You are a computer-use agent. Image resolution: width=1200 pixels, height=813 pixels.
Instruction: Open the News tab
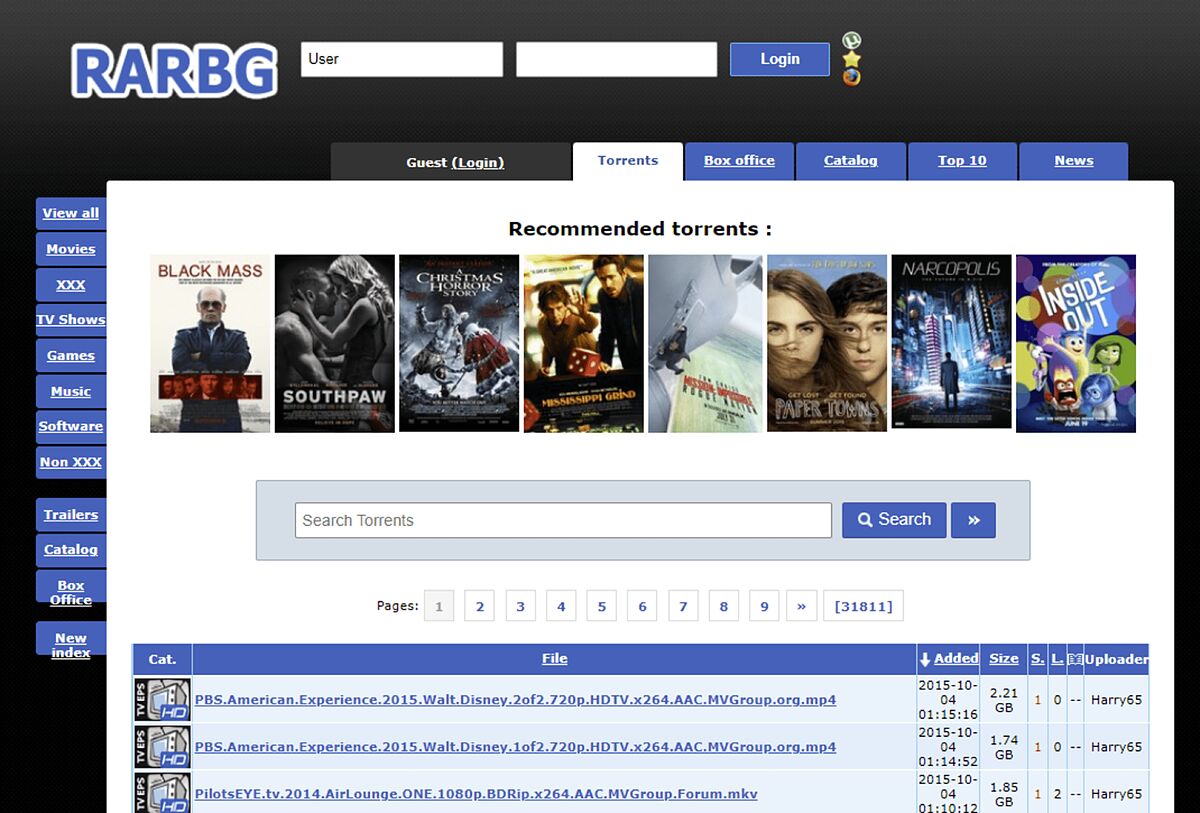[1074, 161]
